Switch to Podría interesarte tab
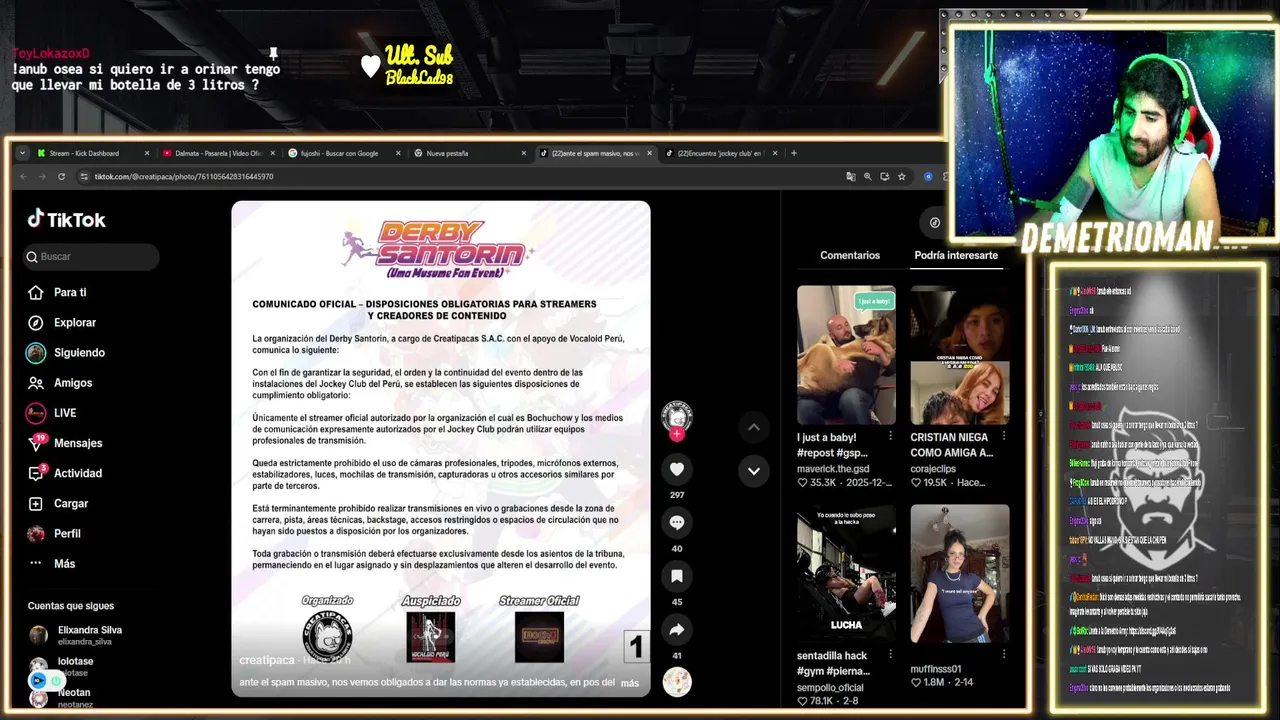 956,255
